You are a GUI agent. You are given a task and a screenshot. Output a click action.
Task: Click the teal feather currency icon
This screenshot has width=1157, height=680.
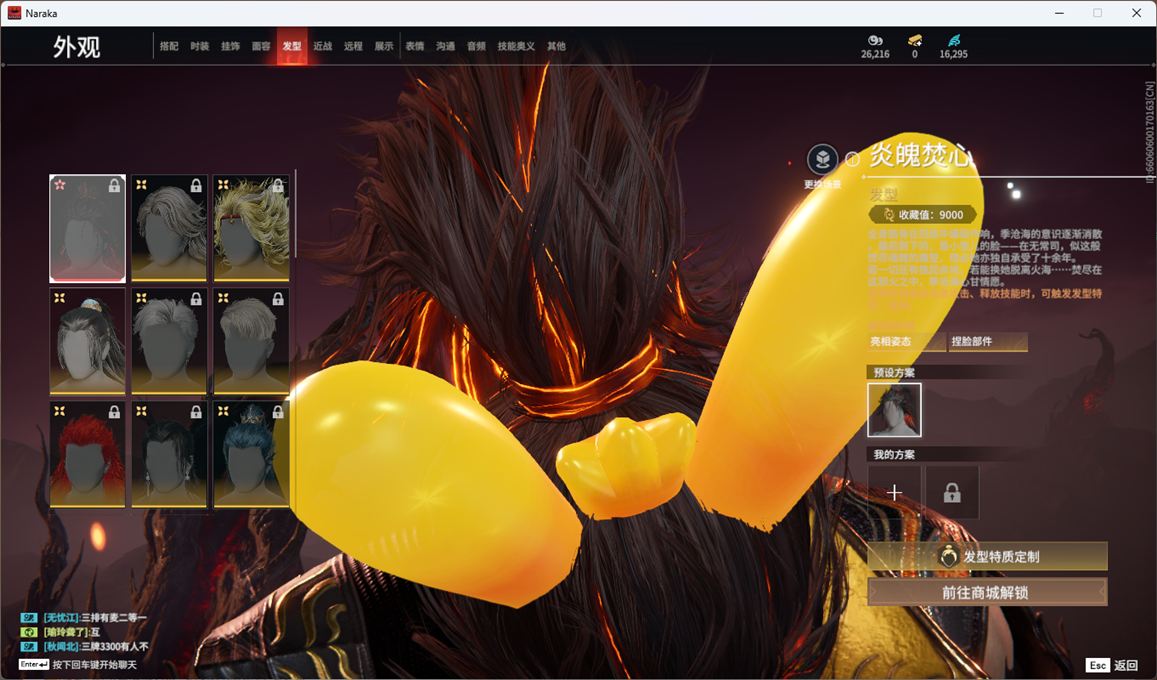(953, 40)
